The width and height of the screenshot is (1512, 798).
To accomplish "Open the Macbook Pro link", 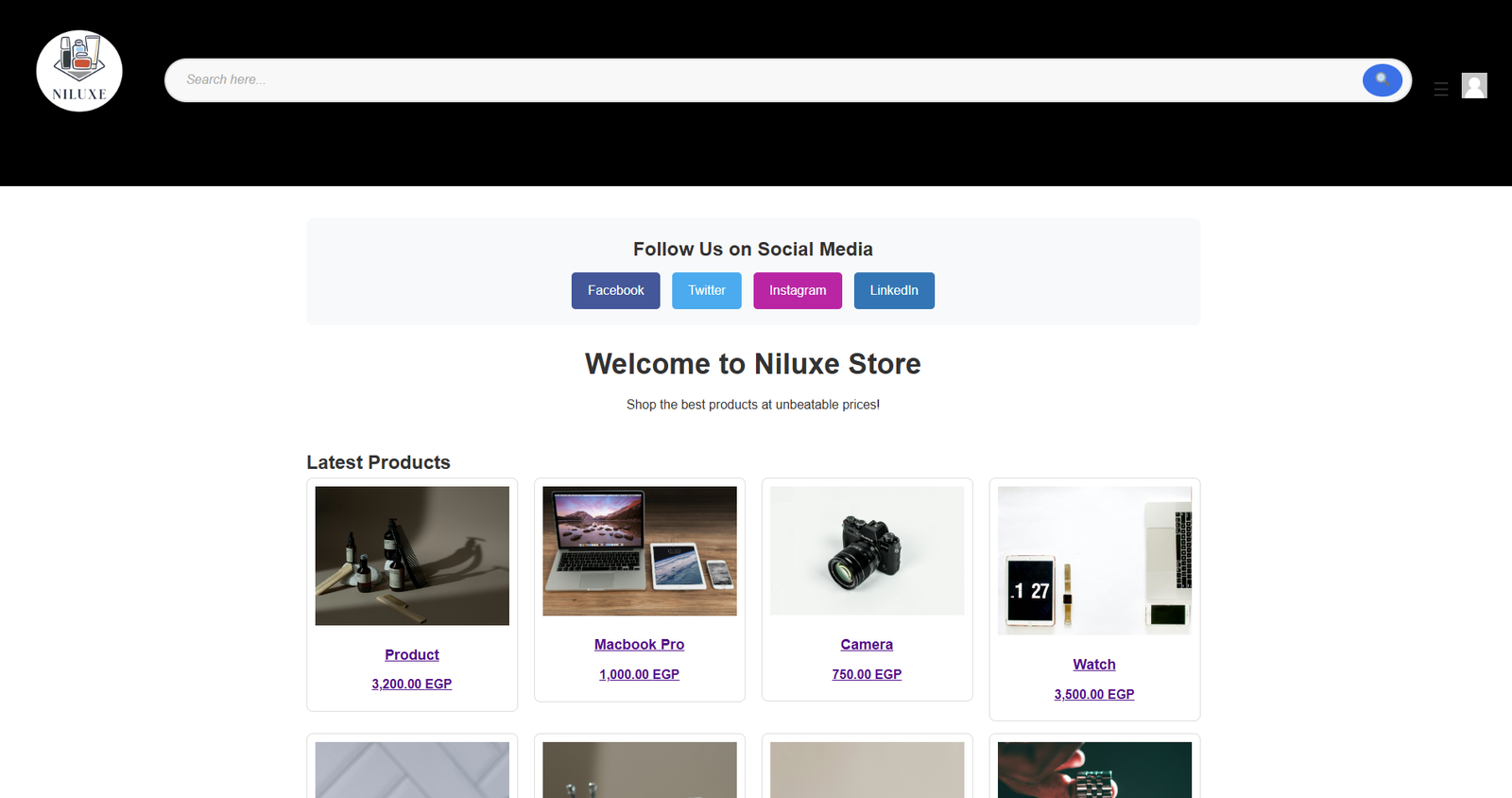I will coord(640,645).
